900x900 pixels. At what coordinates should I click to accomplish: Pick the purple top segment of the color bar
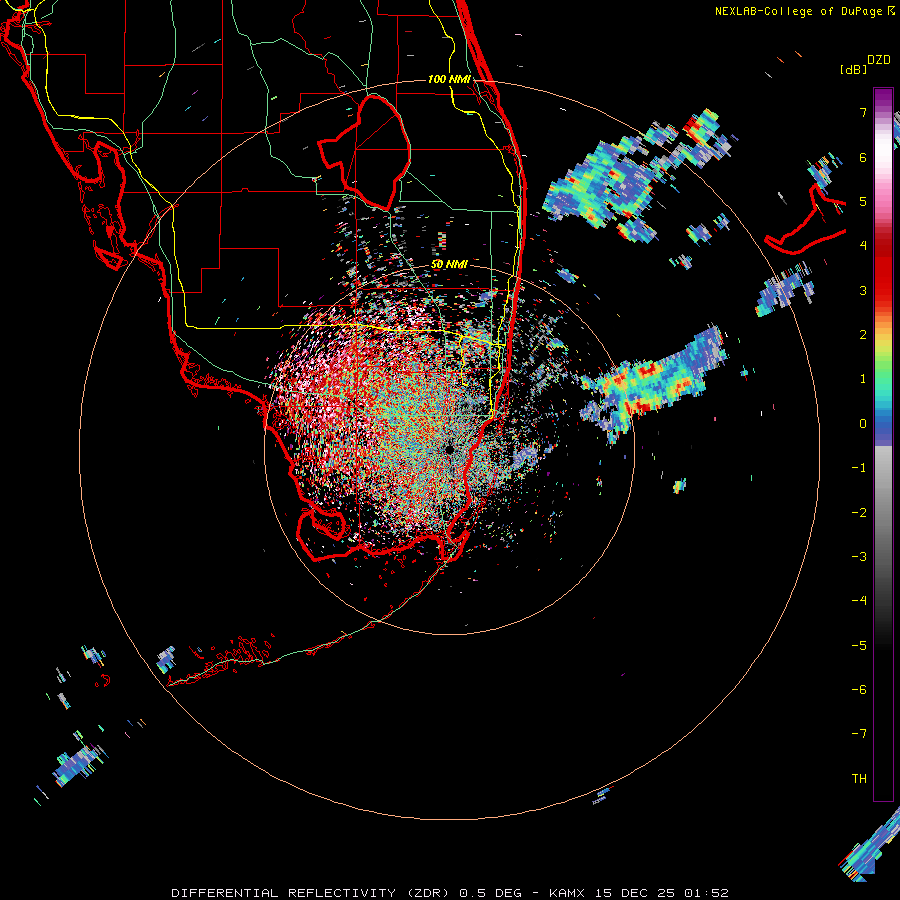[883, 99]
